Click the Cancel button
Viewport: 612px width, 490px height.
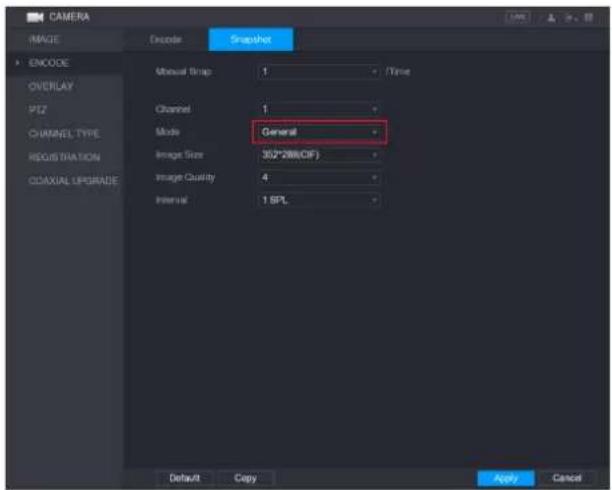567,478
